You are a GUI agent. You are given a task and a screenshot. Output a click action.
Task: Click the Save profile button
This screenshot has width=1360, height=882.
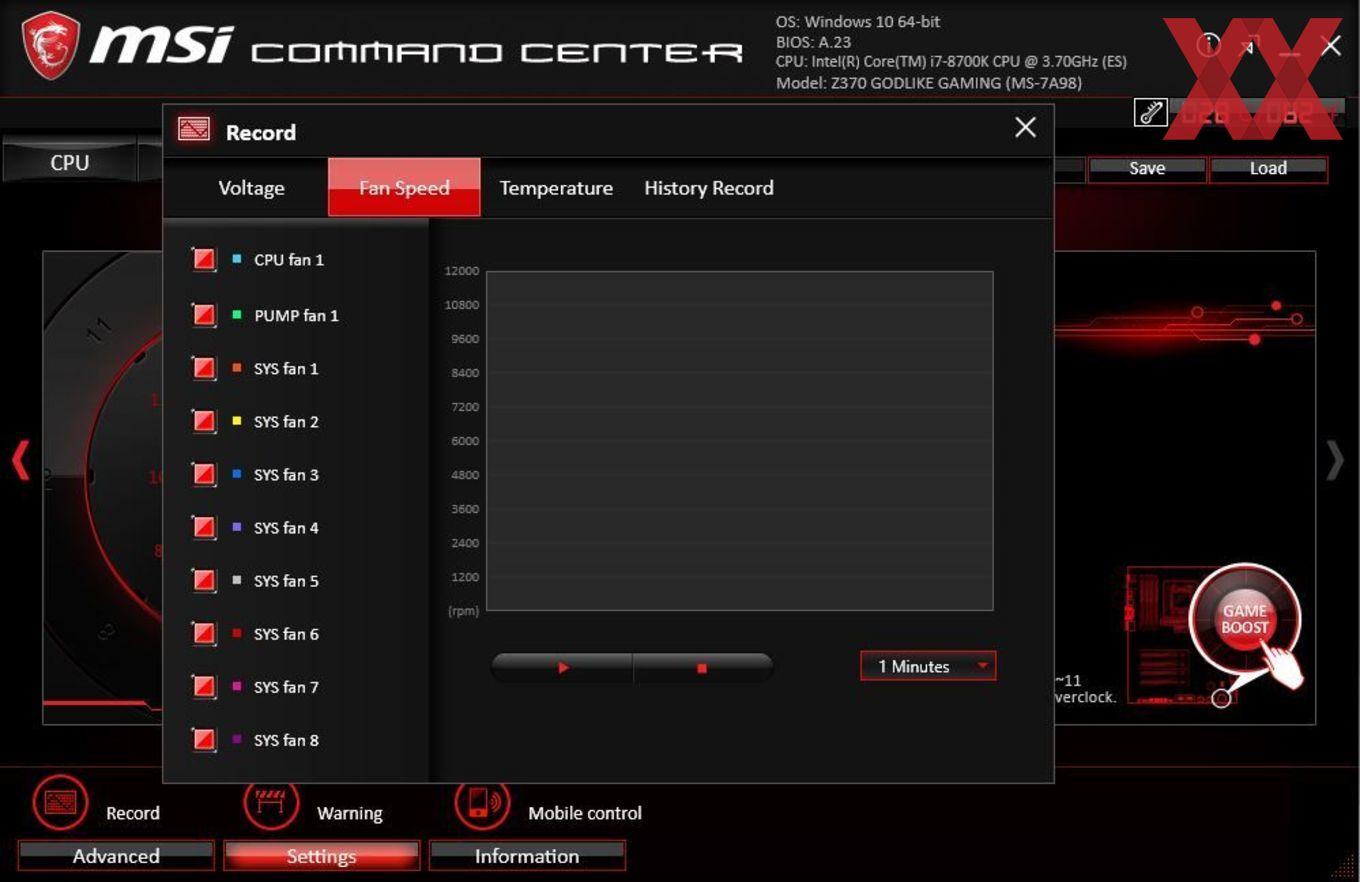[1146, 168]
